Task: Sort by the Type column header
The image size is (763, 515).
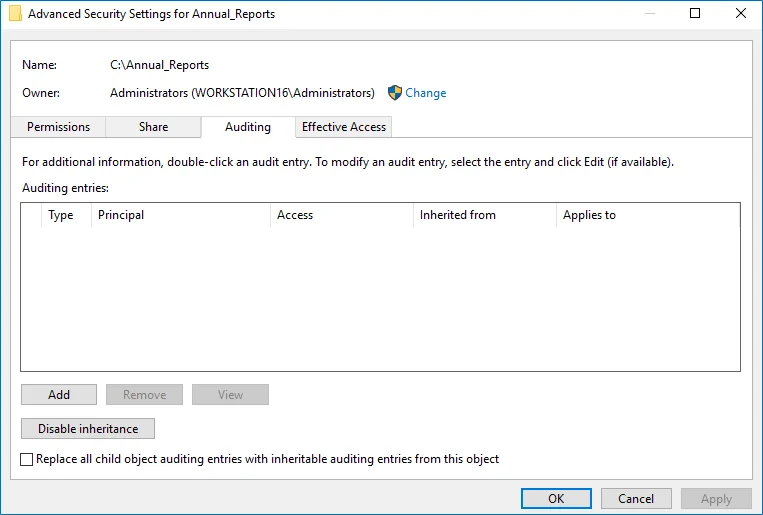Action: 66,215
